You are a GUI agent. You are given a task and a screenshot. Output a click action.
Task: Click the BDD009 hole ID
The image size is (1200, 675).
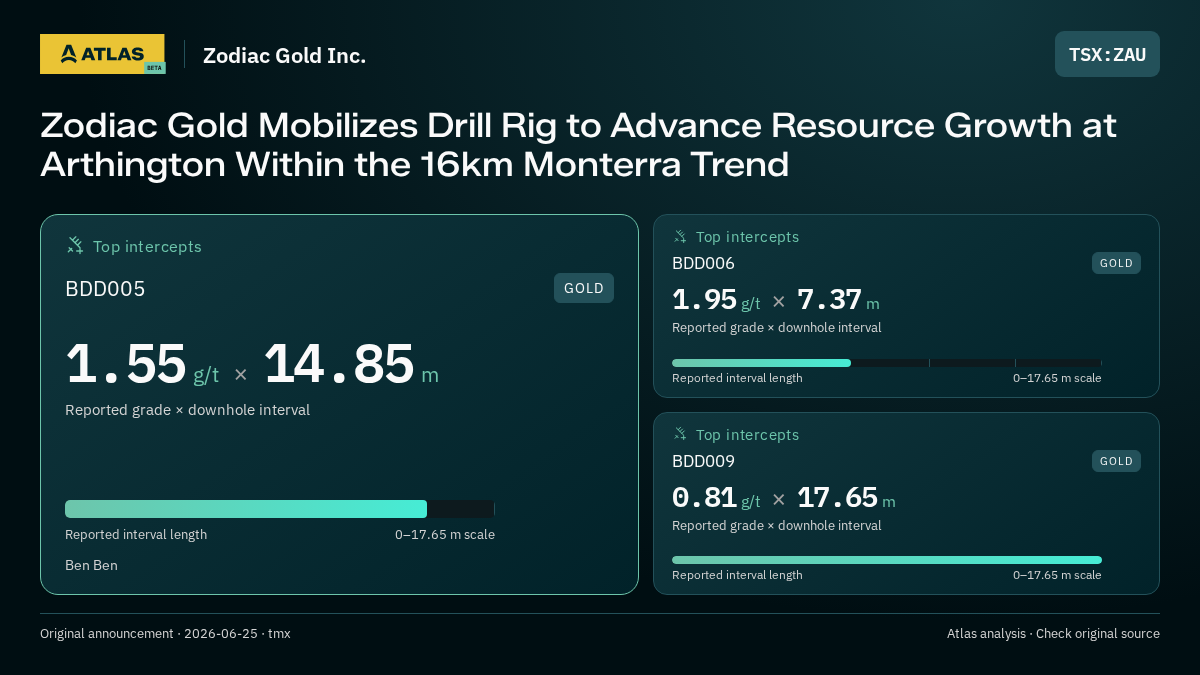(x=703, y=462)
